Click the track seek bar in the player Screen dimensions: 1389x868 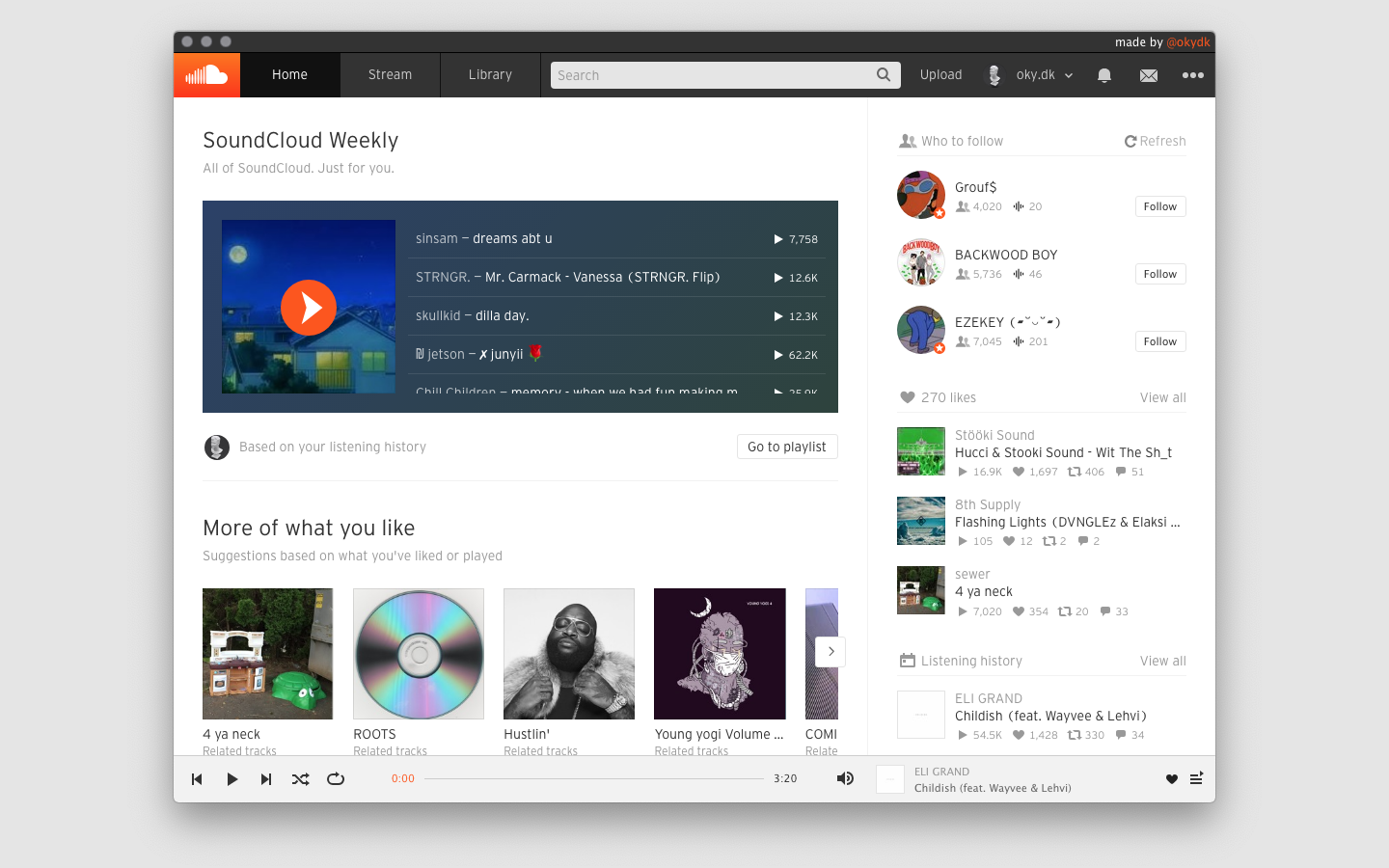593,778
